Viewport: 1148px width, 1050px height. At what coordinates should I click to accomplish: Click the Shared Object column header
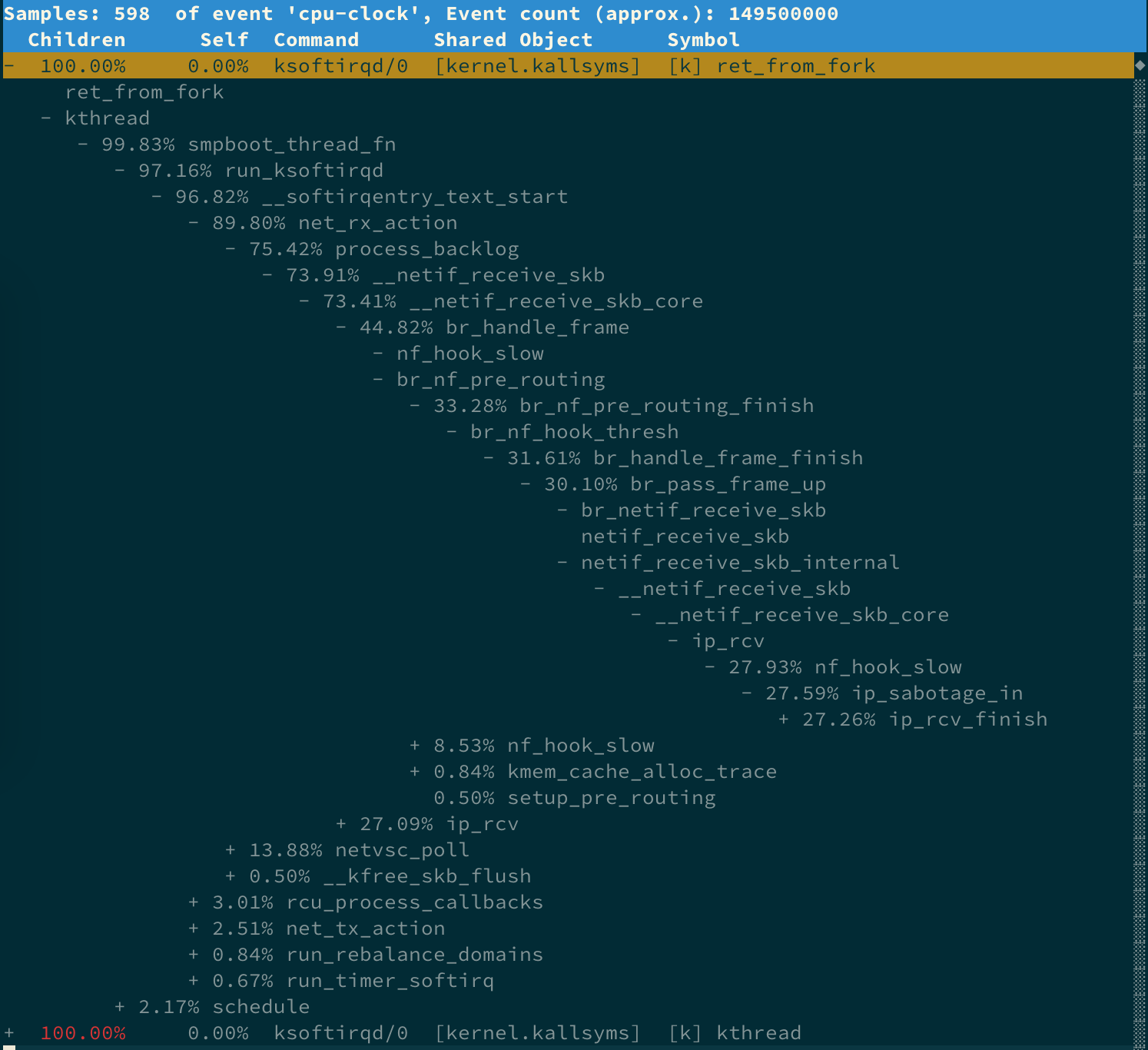513,40
